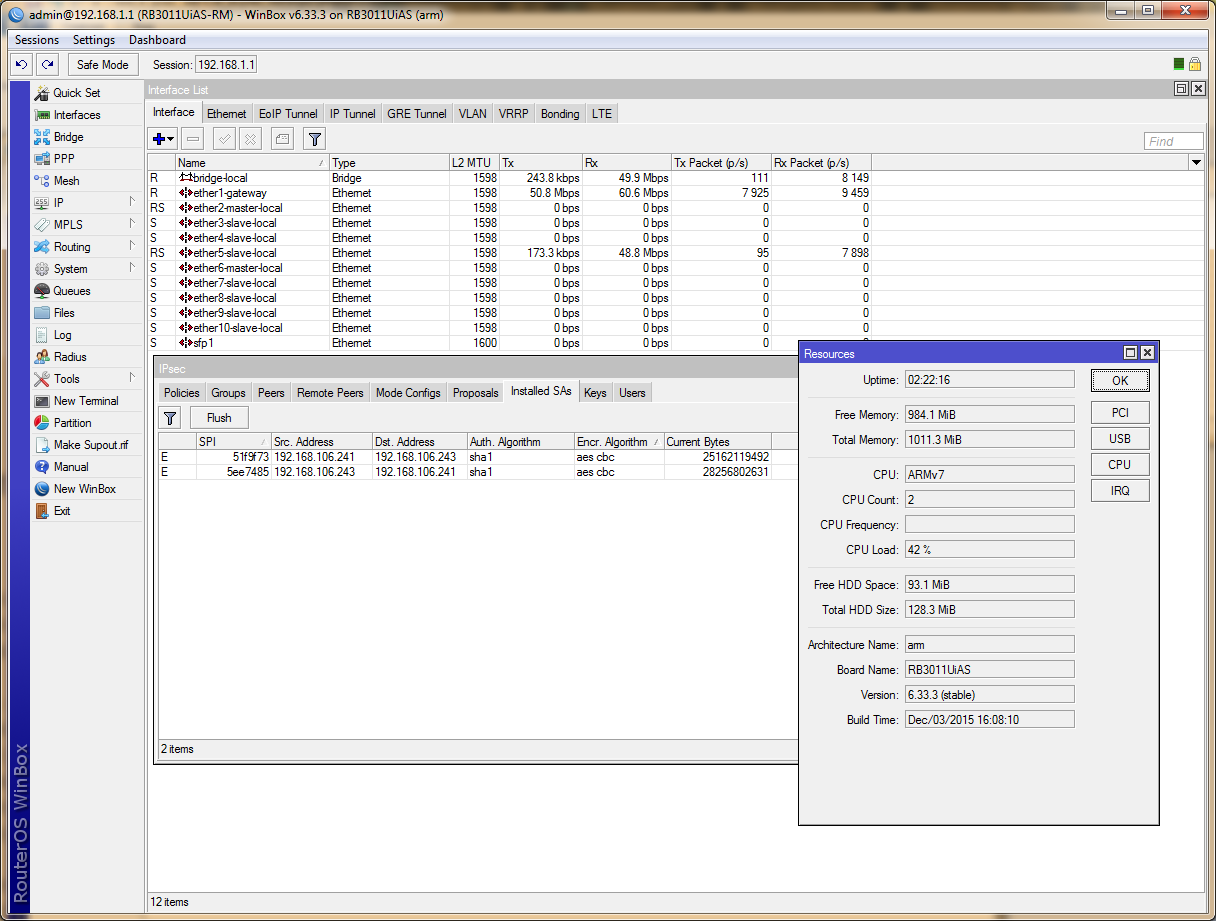The image size is (1216, 921).
Task: Open the Sessions menu
Action: tap(36, 40)
